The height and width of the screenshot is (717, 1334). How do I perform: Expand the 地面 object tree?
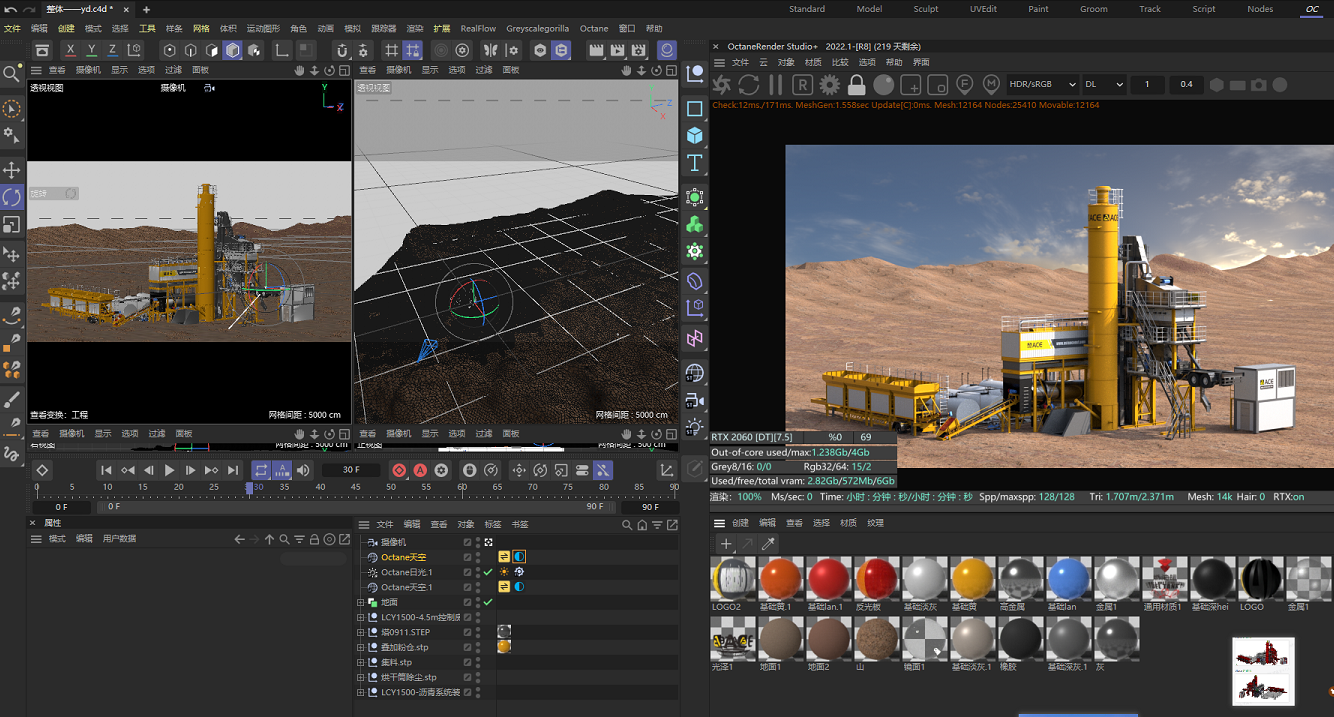pyautogui.click(x=360, y=603)
